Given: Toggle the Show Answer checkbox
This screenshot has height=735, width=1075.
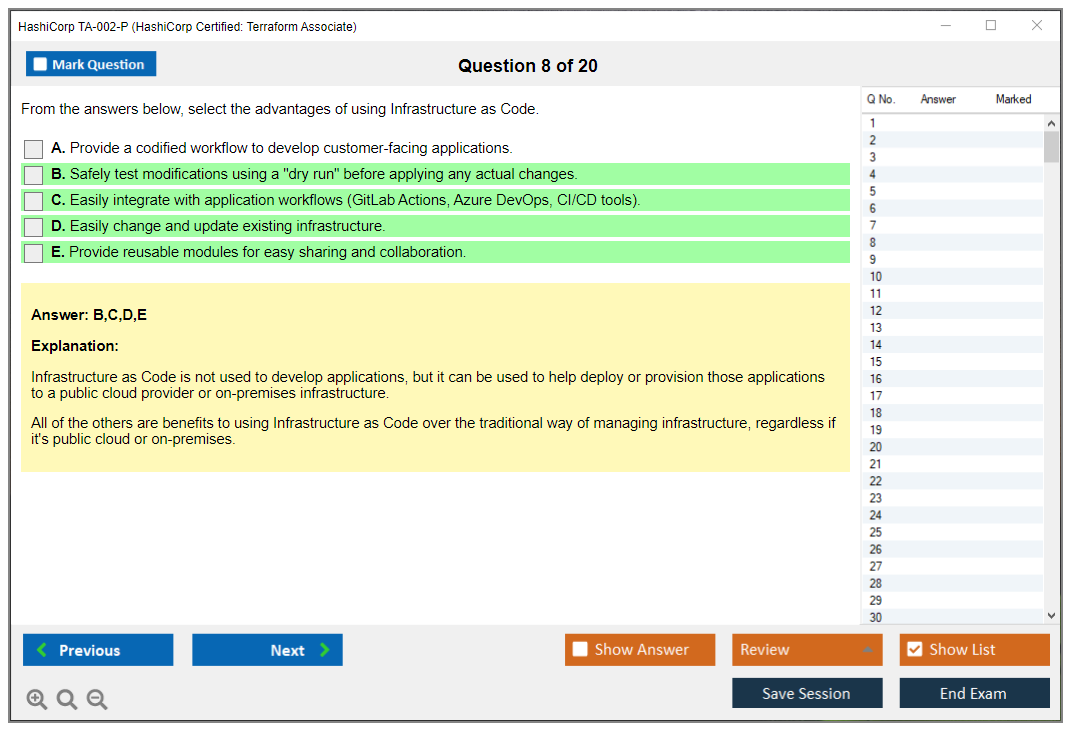Looking at the screenshot, I should (581, 650).
